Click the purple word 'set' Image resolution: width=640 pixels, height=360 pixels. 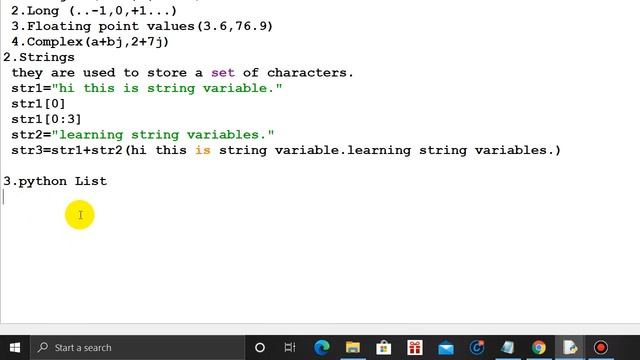pyautogui.click(x=223, y=73)
